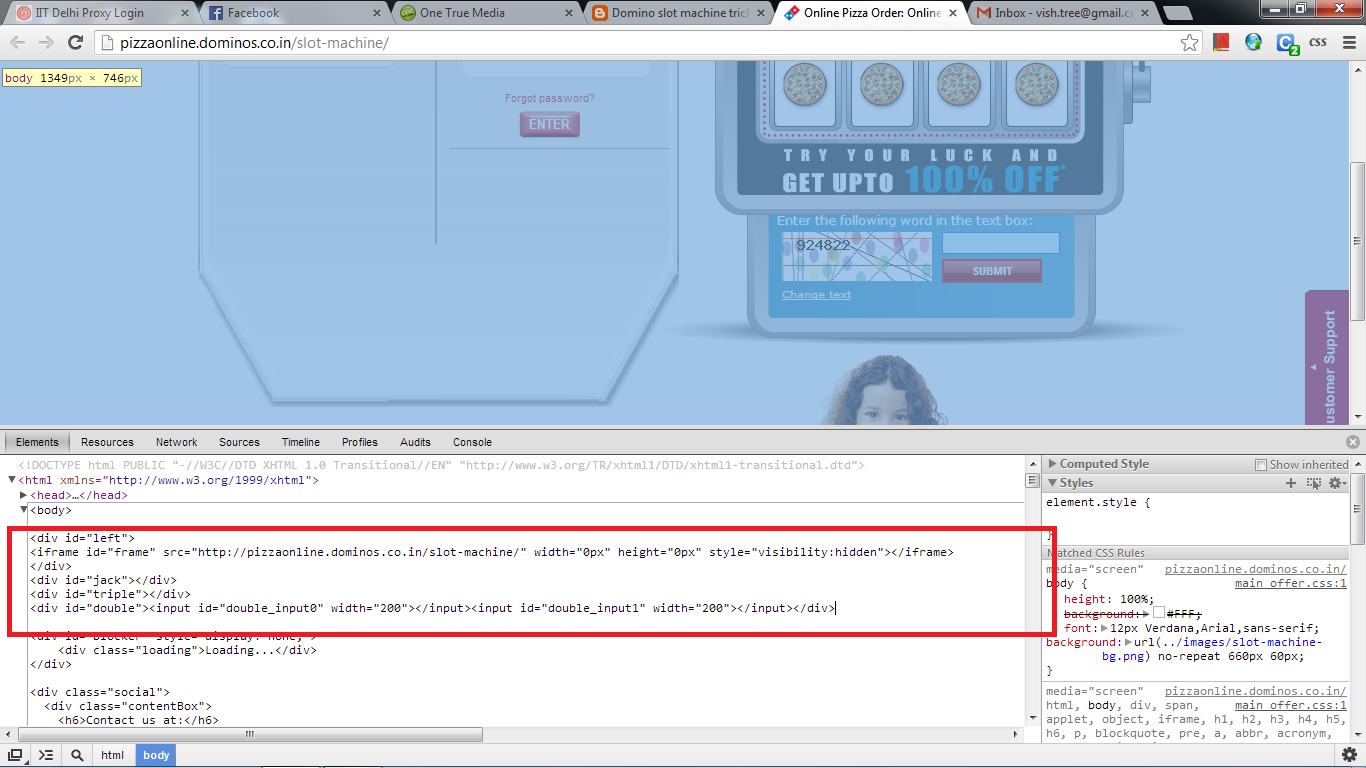Switch to the Console panel
Image resolution: width=1366 pixels, height=768 pixels.
(x=472, y=442)
